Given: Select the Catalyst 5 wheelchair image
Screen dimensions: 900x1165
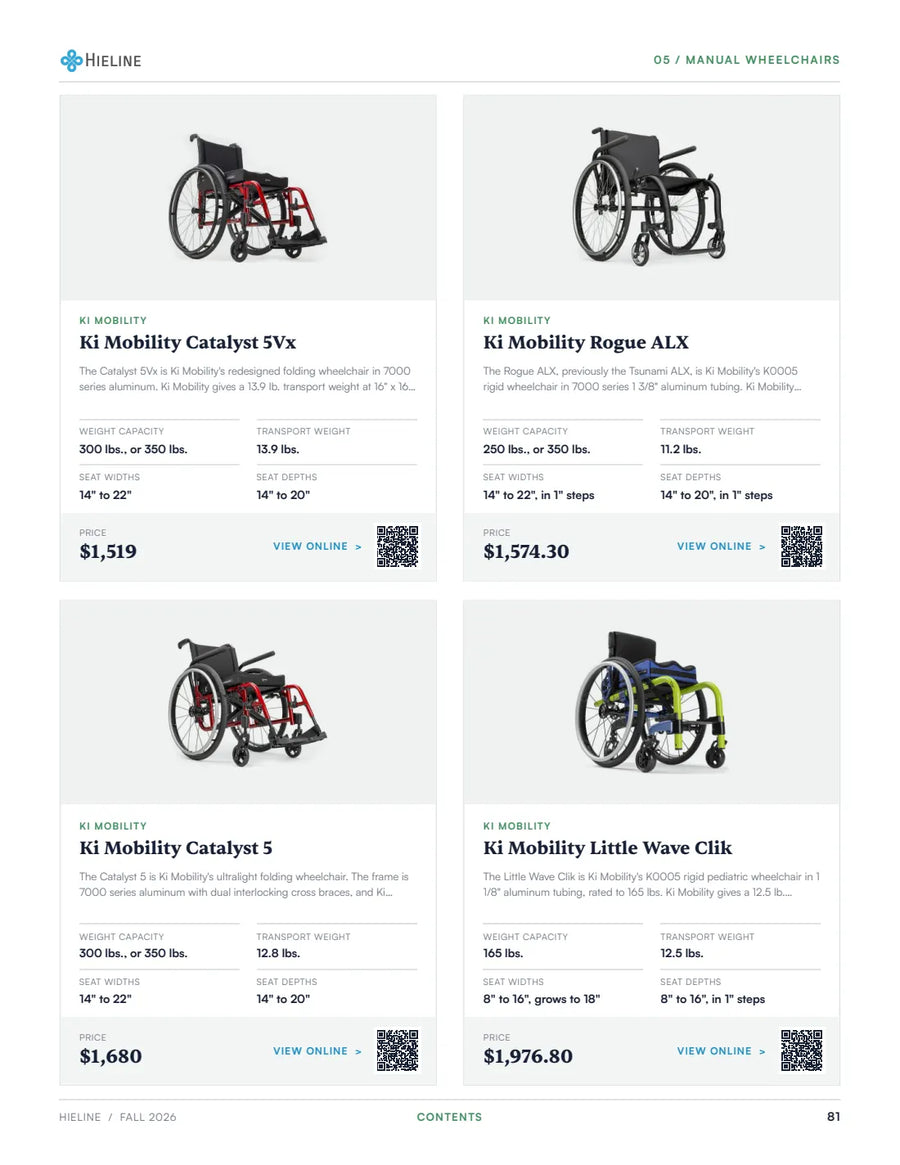Looking at the screenshot, I should (x=248, y=702).
